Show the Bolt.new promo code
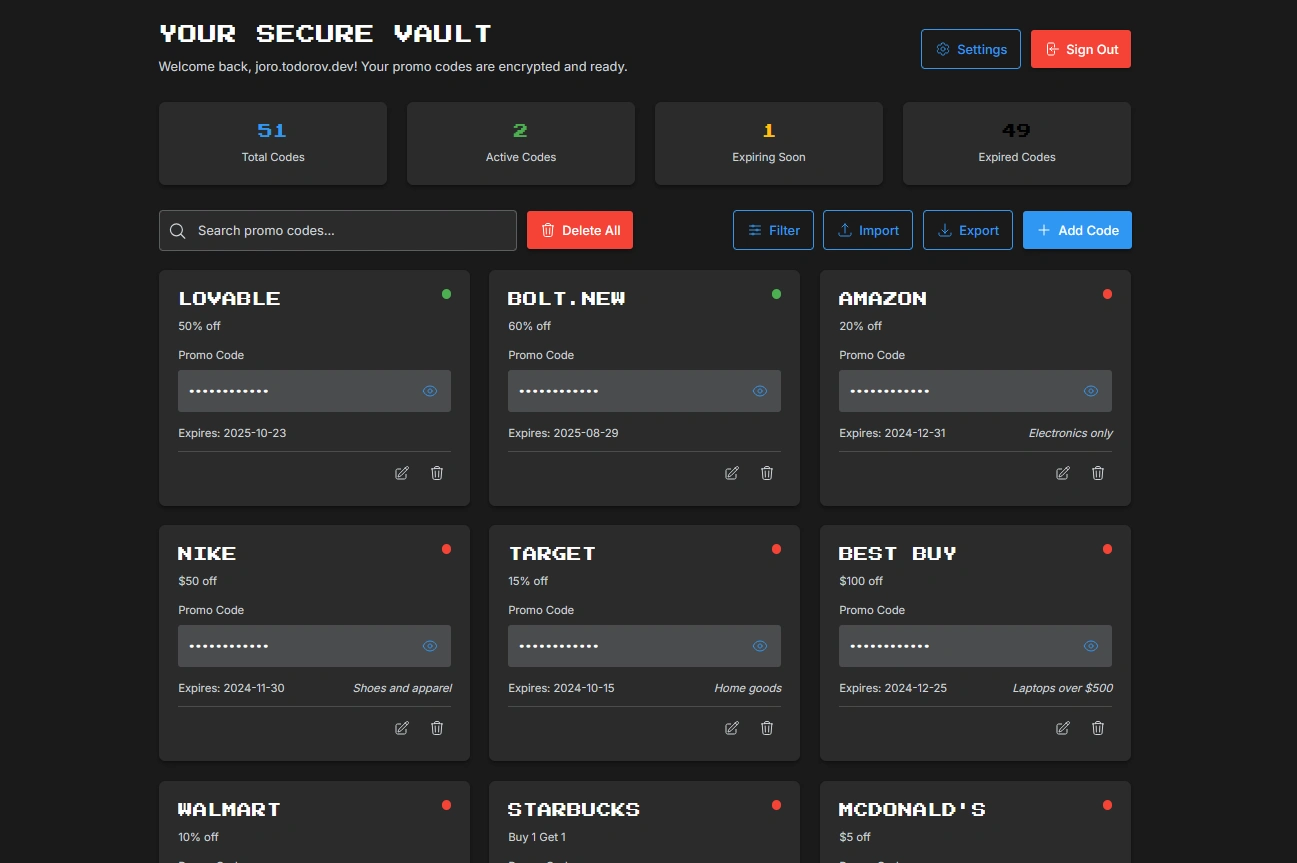The width and height of the screenshot is (1297, 863). click(x=760, y=391)
